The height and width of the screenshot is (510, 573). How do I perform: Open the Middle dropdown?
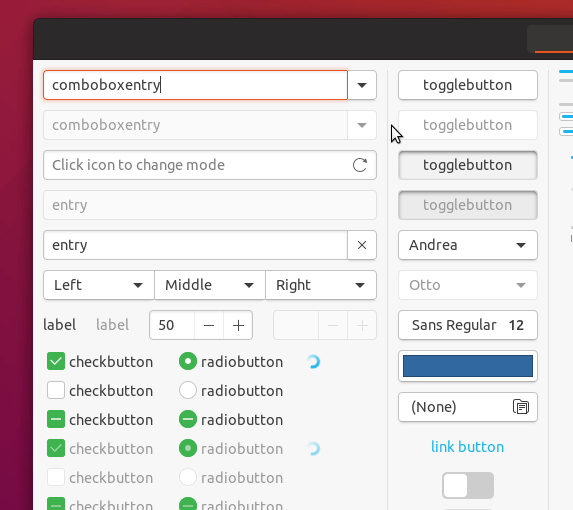pos(210,285)
